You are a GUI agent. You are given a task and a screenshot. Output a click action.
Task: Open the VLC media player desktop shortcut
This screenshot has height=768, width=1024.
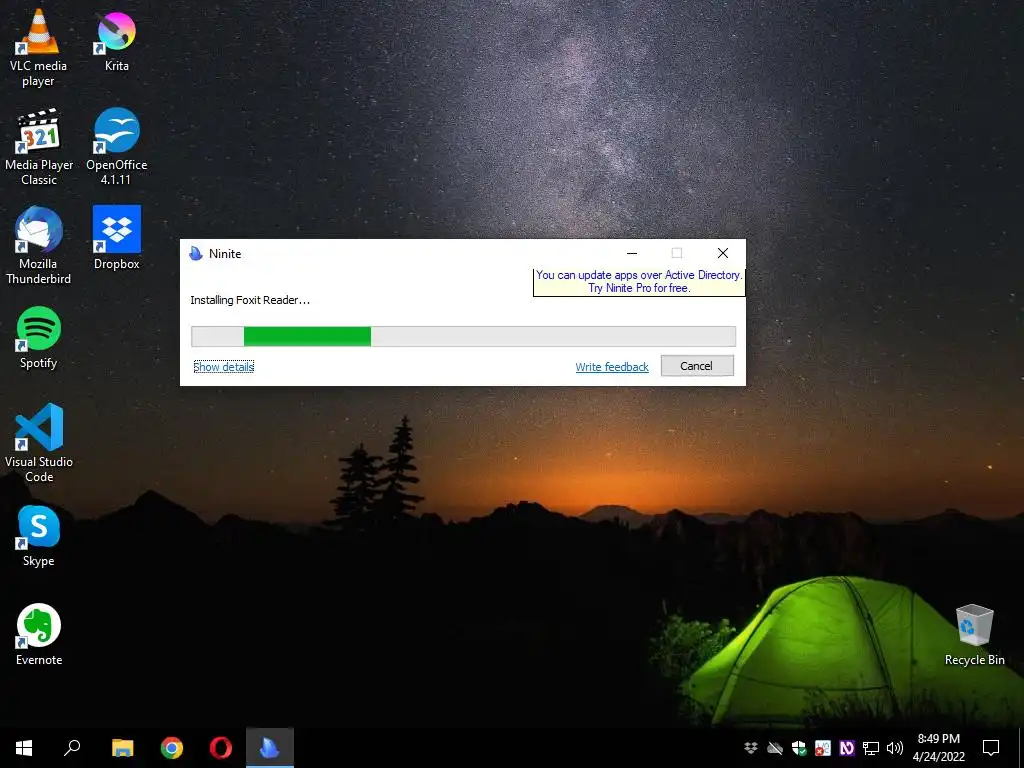coord(39,48)
